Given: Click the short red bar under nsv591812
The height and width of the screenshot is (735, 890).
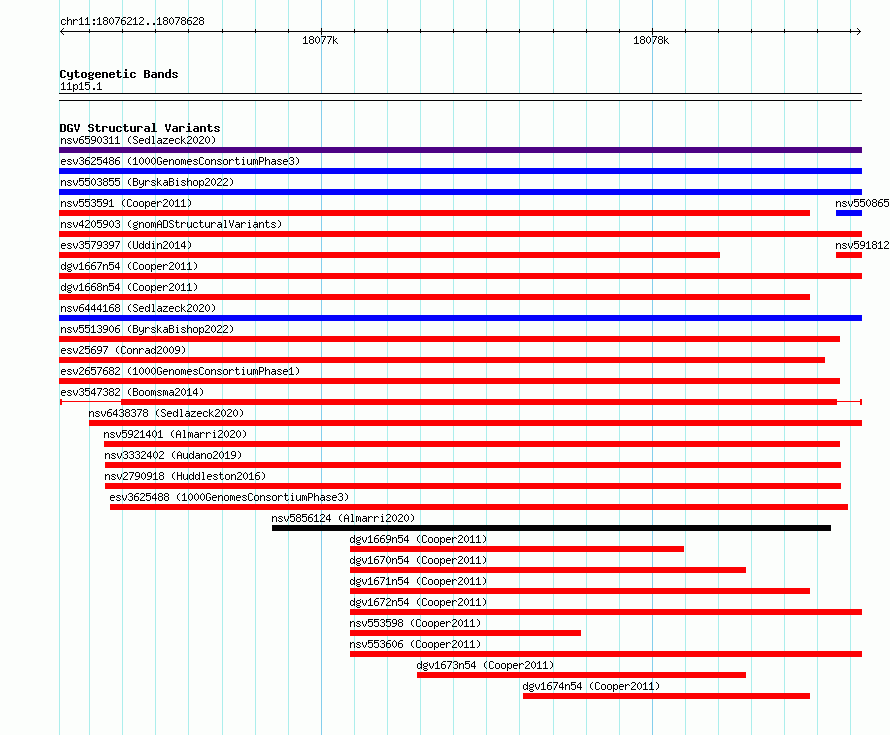Looking at the screenshot, I should click(849, 255).
